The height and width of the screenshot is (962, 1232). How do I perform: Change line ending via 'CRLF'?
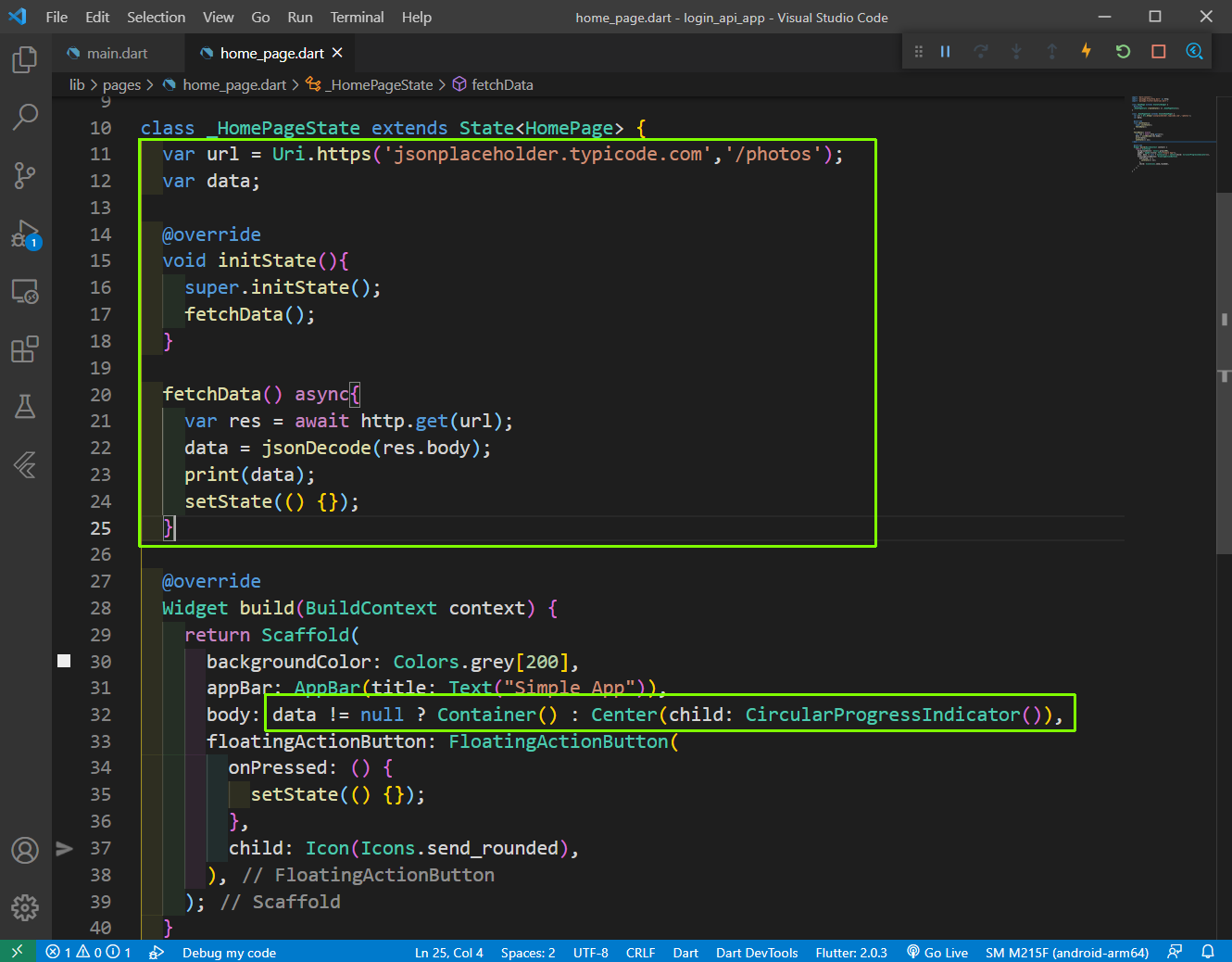(640, 952)
